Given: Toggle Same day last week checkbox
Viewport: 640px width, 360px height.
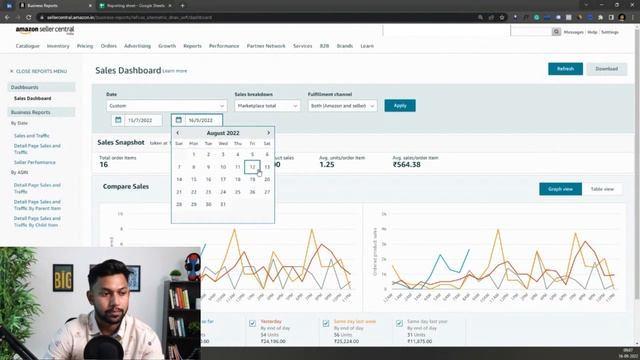Looking at the screenshot, I should tap(326, 323).
